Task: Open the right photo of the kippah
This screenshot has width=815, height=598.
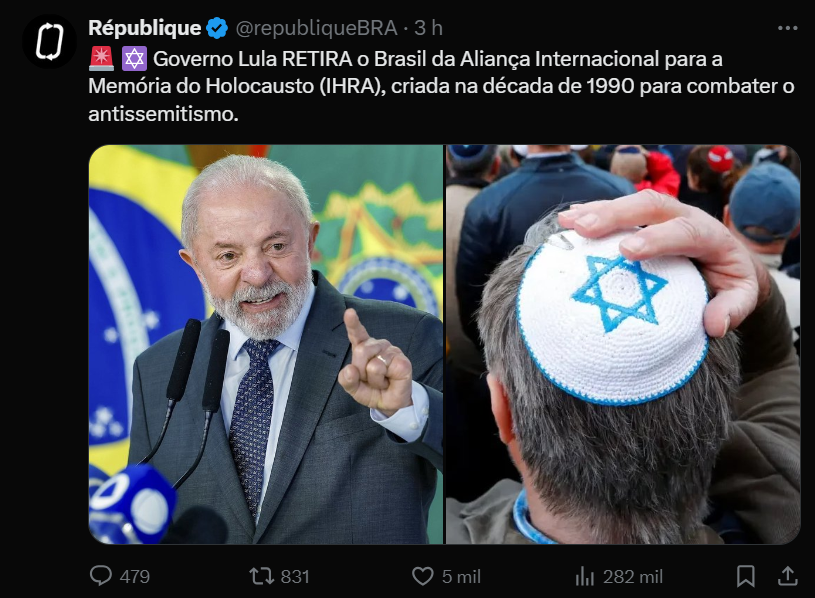Action: coord(623,344)
